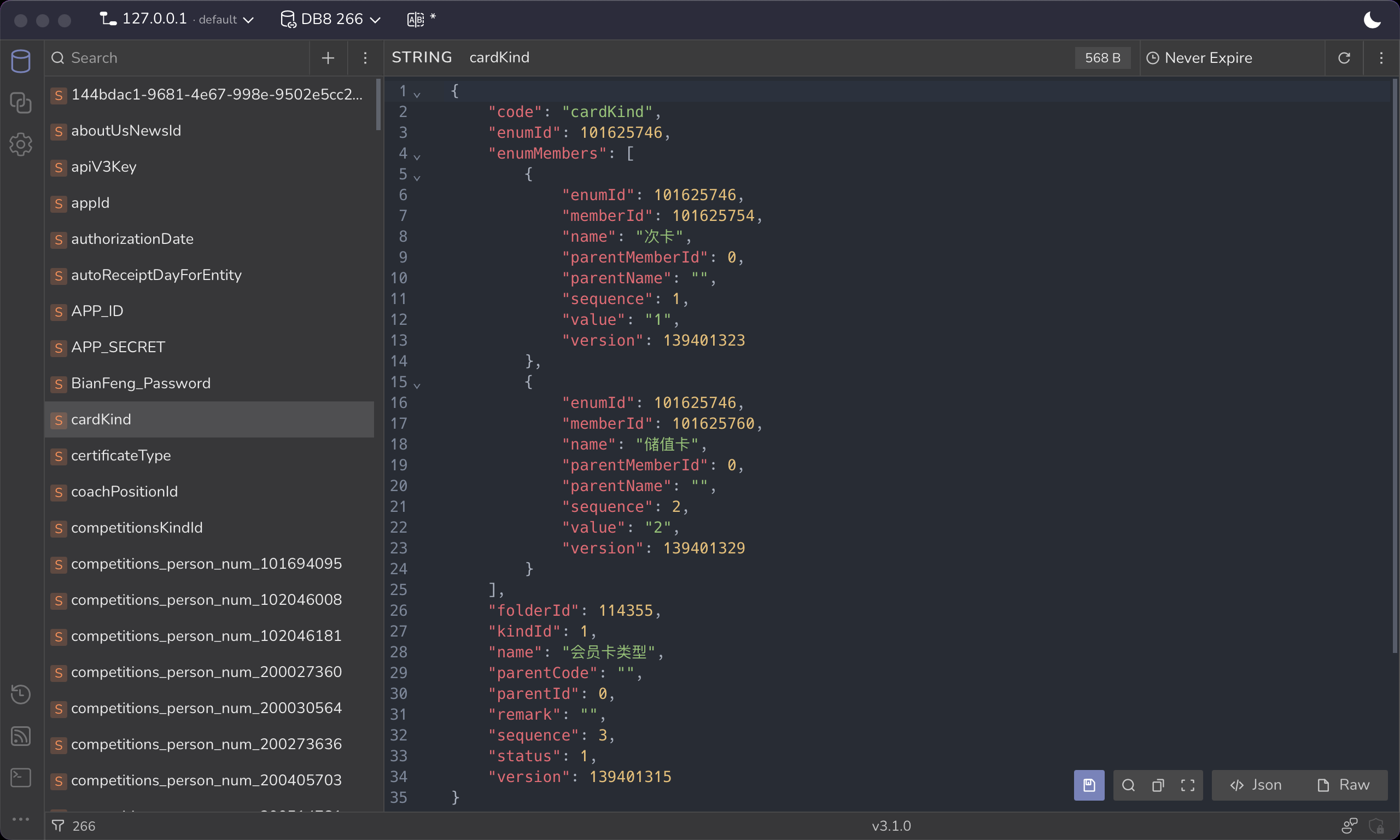Click the editor vertical scrollbar
The height and width of the screenshot is (840, 1400).
1395,365
